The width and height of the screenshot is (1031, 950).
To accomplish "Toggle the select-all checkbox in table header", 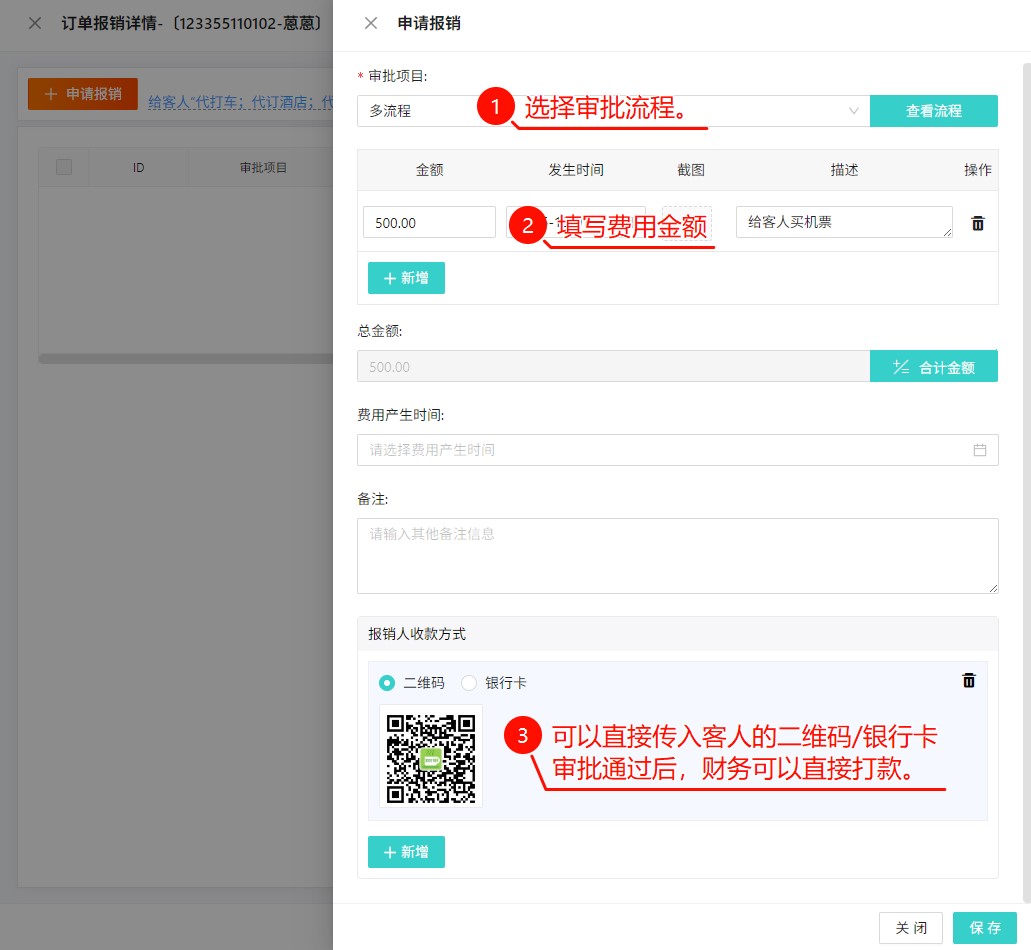I will point(64,167).
